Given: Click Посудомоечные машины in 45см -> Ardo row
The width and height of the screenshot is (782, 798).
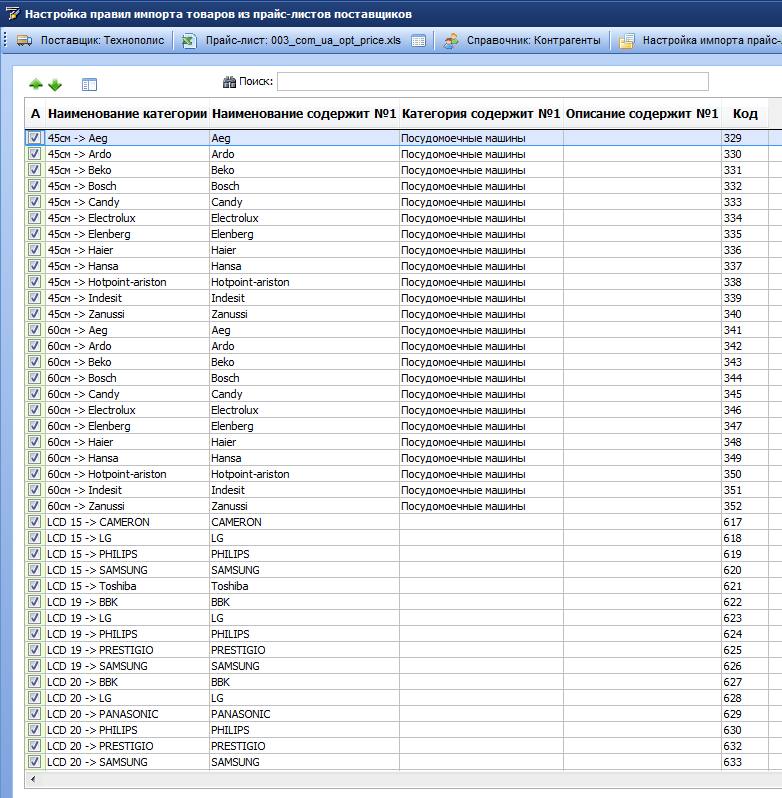Looking at the screenshot, I should (x=481, y=154).
